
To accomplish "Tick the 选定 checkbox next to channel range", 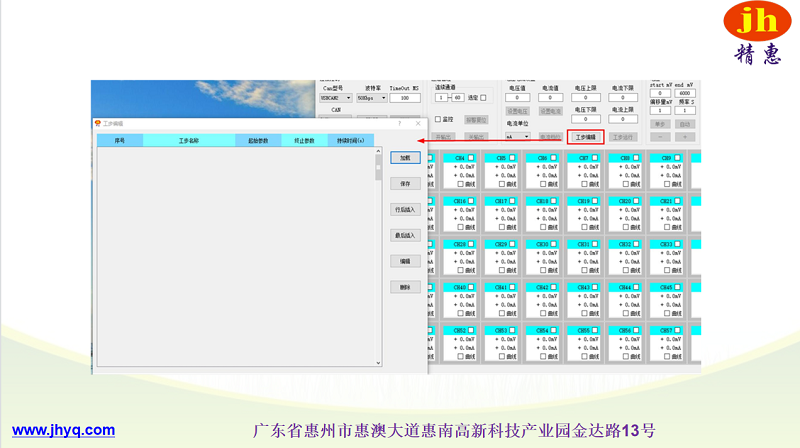I will tap(484, 98).
